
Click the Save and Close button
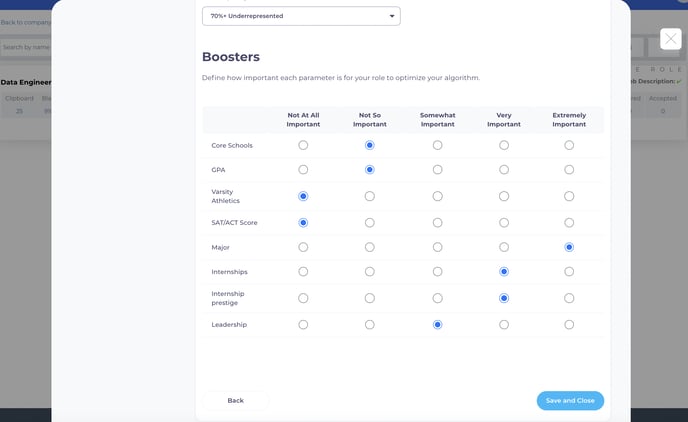570,400
